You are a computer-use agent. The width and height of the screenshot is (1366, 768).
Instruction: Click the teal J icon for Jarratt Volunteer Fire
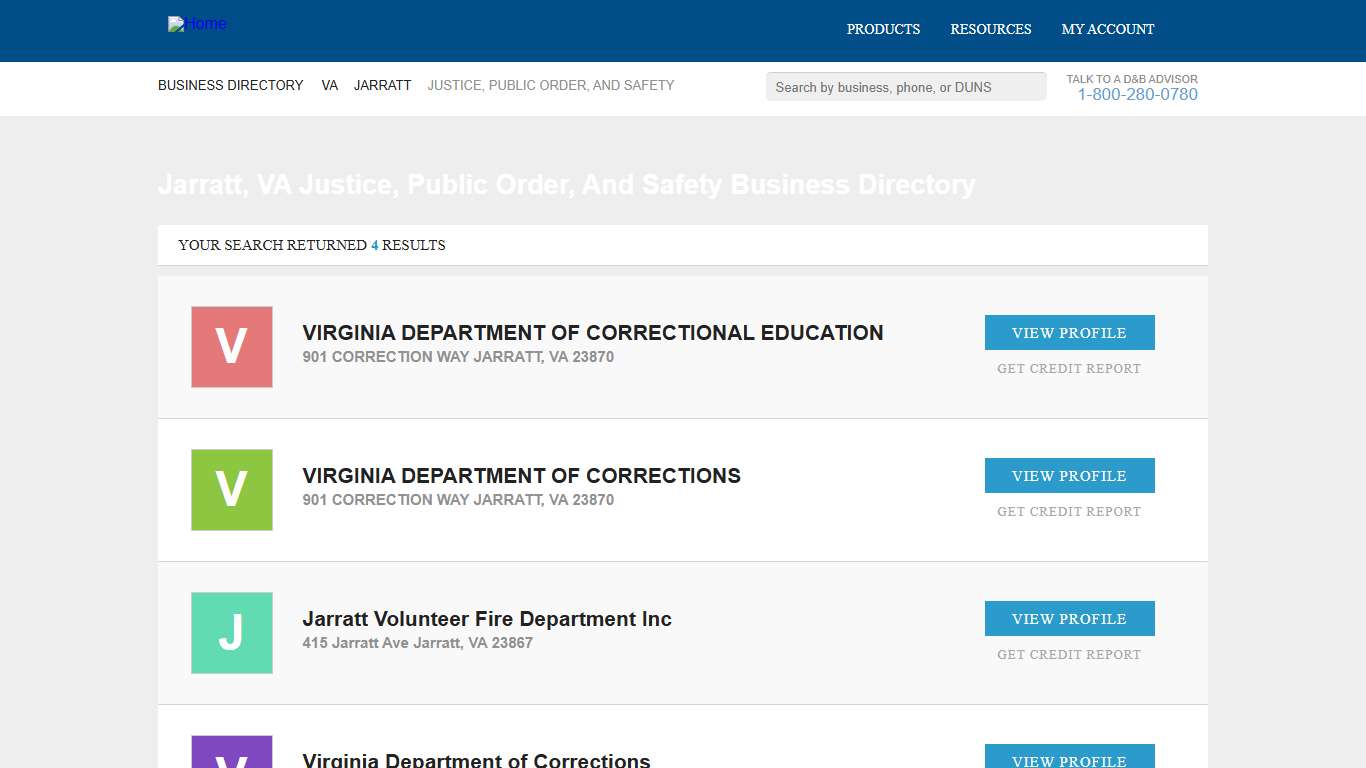click(x=231, y=632)
